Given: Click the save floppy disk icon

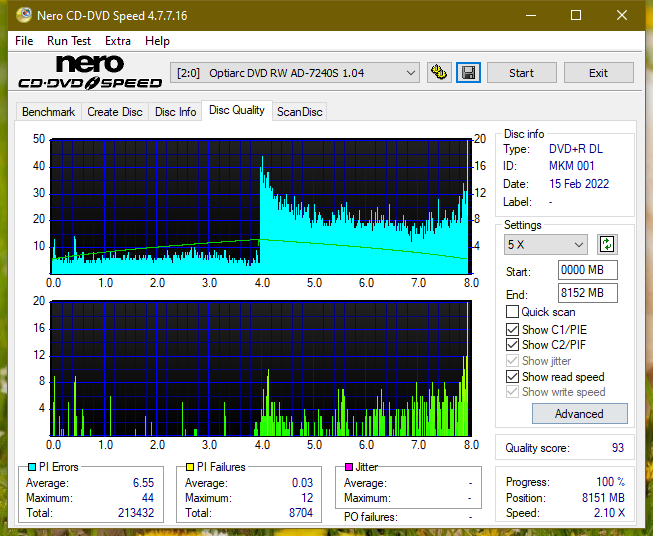Looking at the screenshot, I should [468, 73].
